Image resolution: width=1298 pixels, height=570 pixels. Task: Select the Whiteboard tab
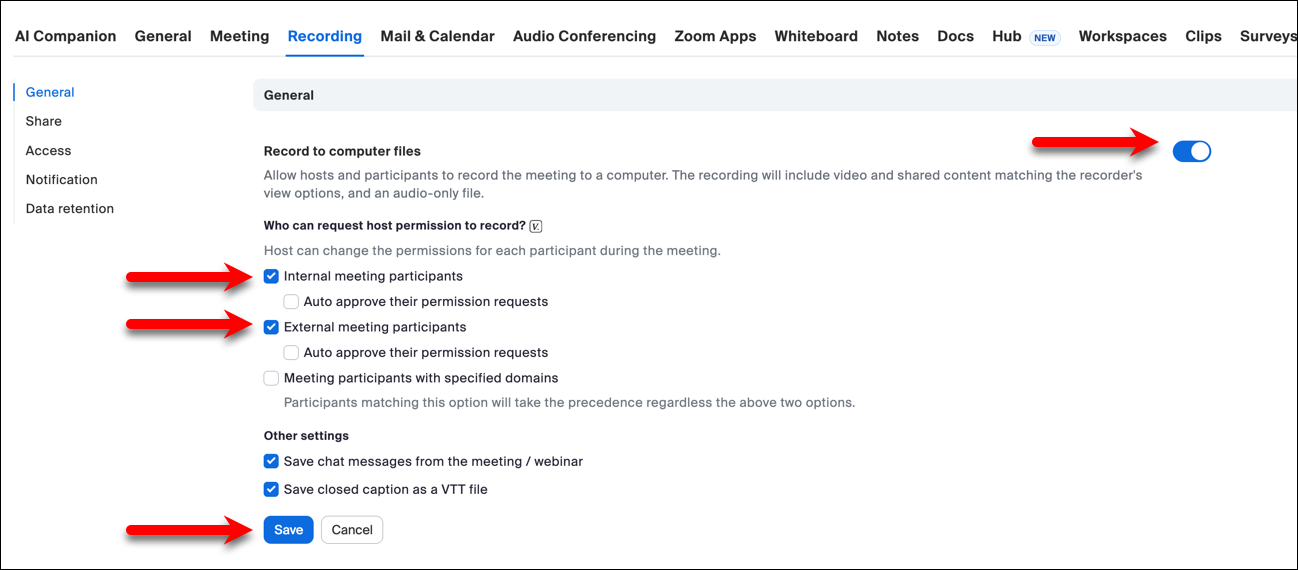pyautogui.click(x=816, y=36)
